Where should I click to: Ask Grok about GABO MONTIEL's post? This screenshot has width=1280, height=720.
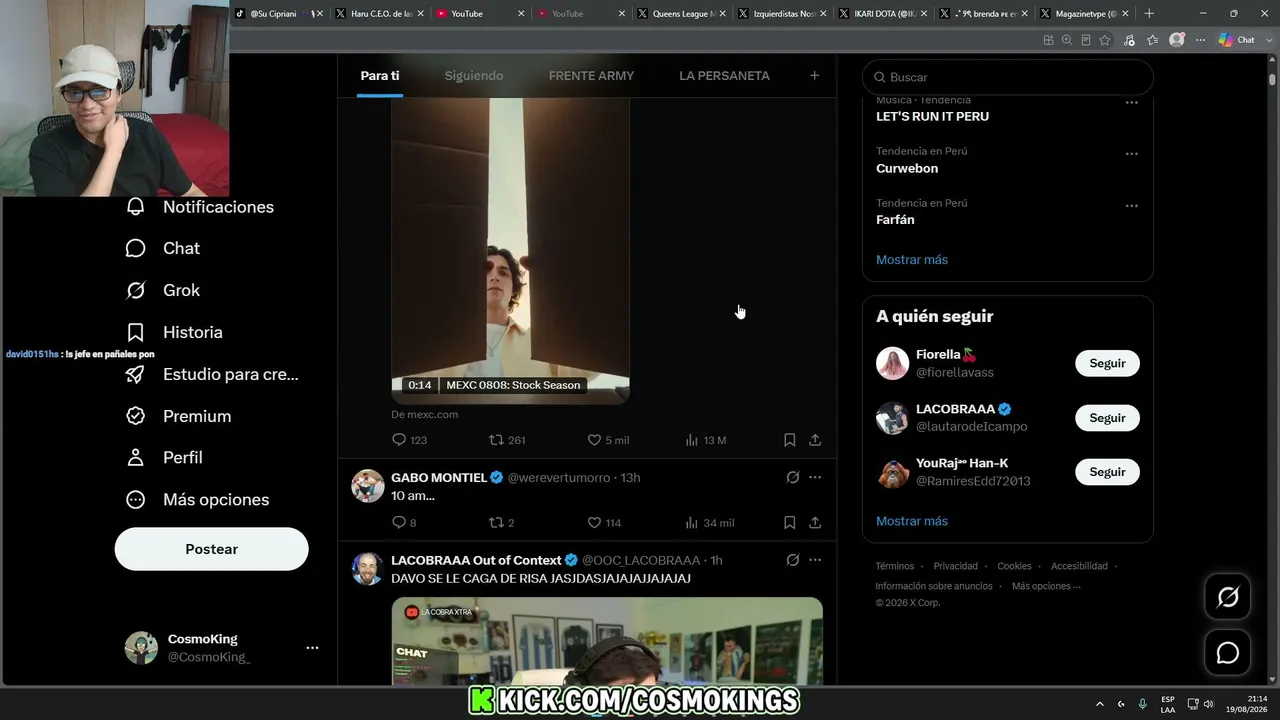(793, 477)
